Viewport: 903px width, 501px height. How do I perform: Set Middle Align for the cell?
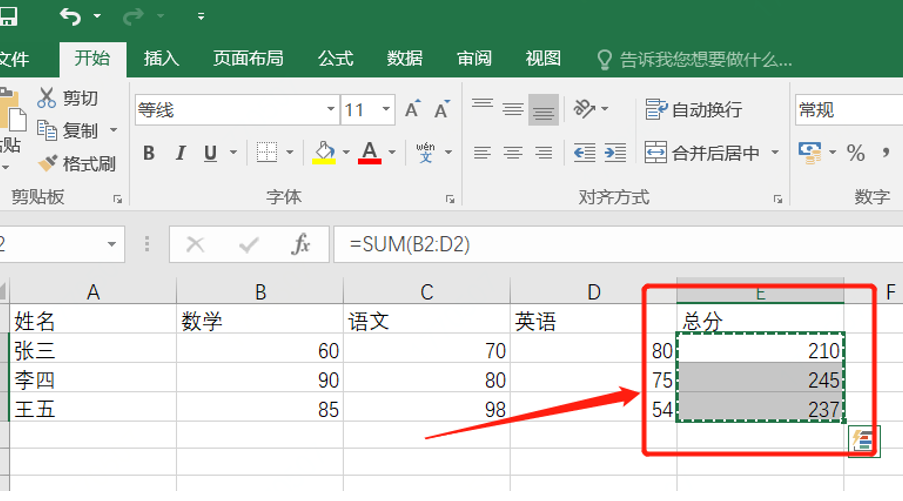pyautogui.click(x=513, y=109)
